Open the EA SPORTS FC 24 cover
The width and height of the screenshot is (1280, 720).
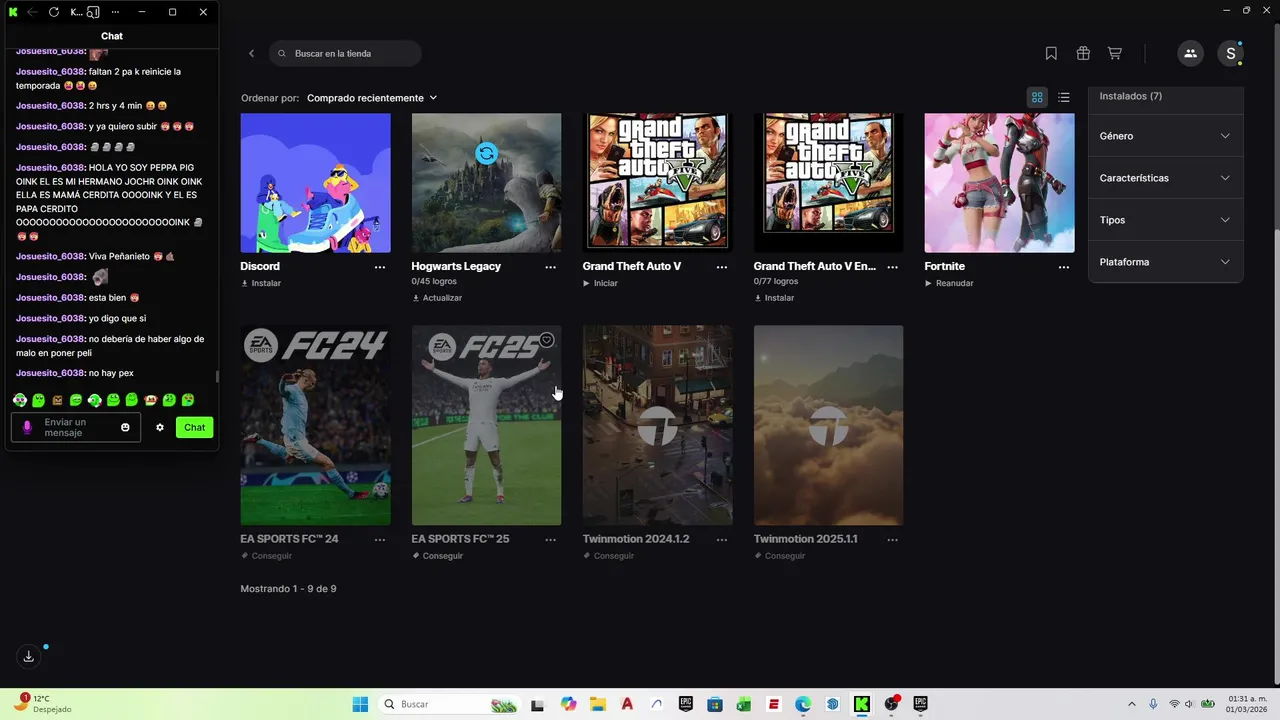pos(315,425)
